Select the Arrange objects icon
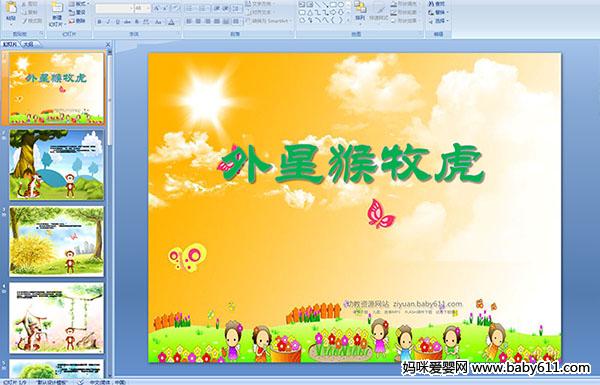 coord(360,11)
